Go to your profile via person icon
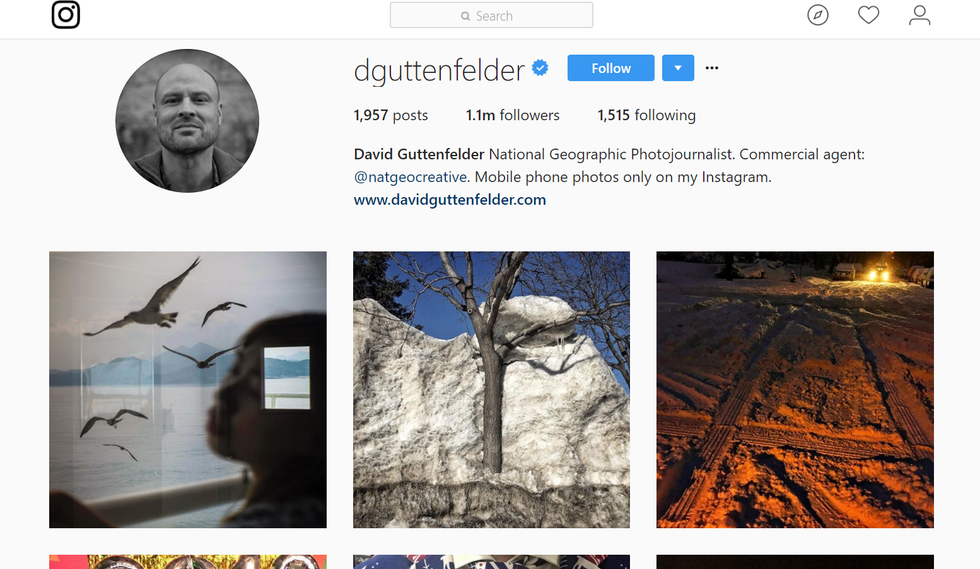The image size is (980, 569). click(919, 15)
